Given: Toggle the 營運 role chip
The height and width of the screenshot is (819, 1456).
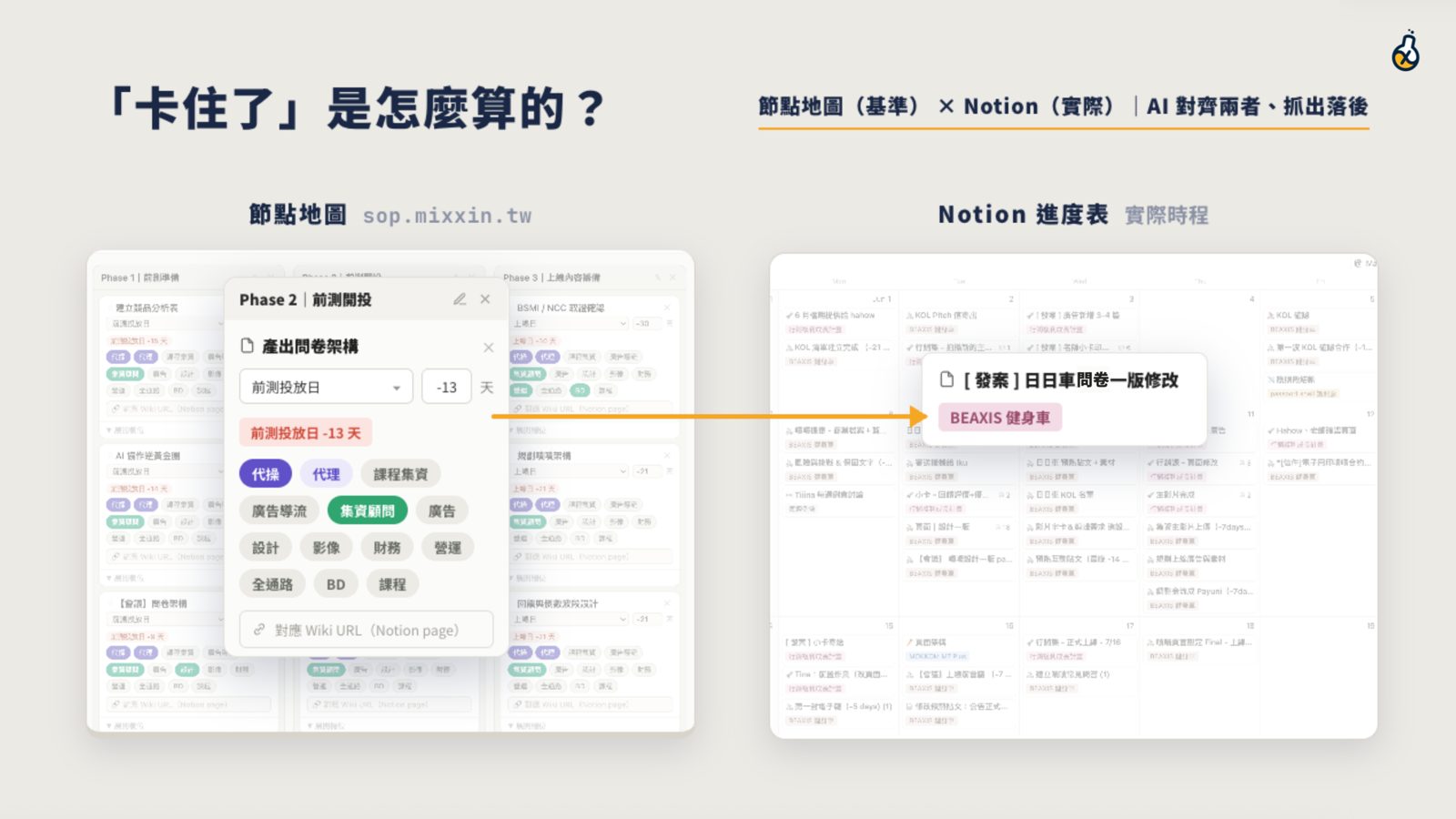Looking at the screenshot, I should pos(448,547).
